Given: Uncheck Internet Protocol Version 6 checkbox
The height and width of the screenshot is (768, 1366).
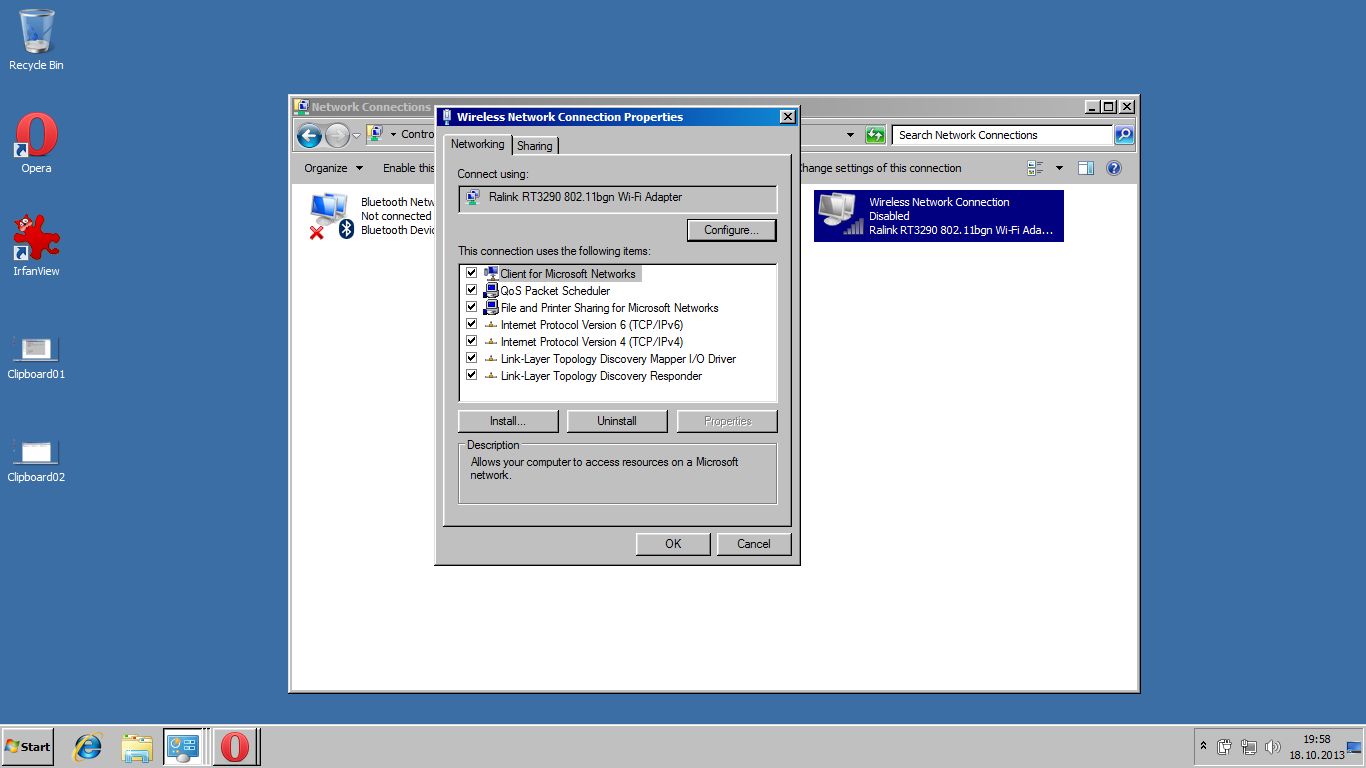Looking at the screenshot, I should pyautogui.click(x=472, y=324).
